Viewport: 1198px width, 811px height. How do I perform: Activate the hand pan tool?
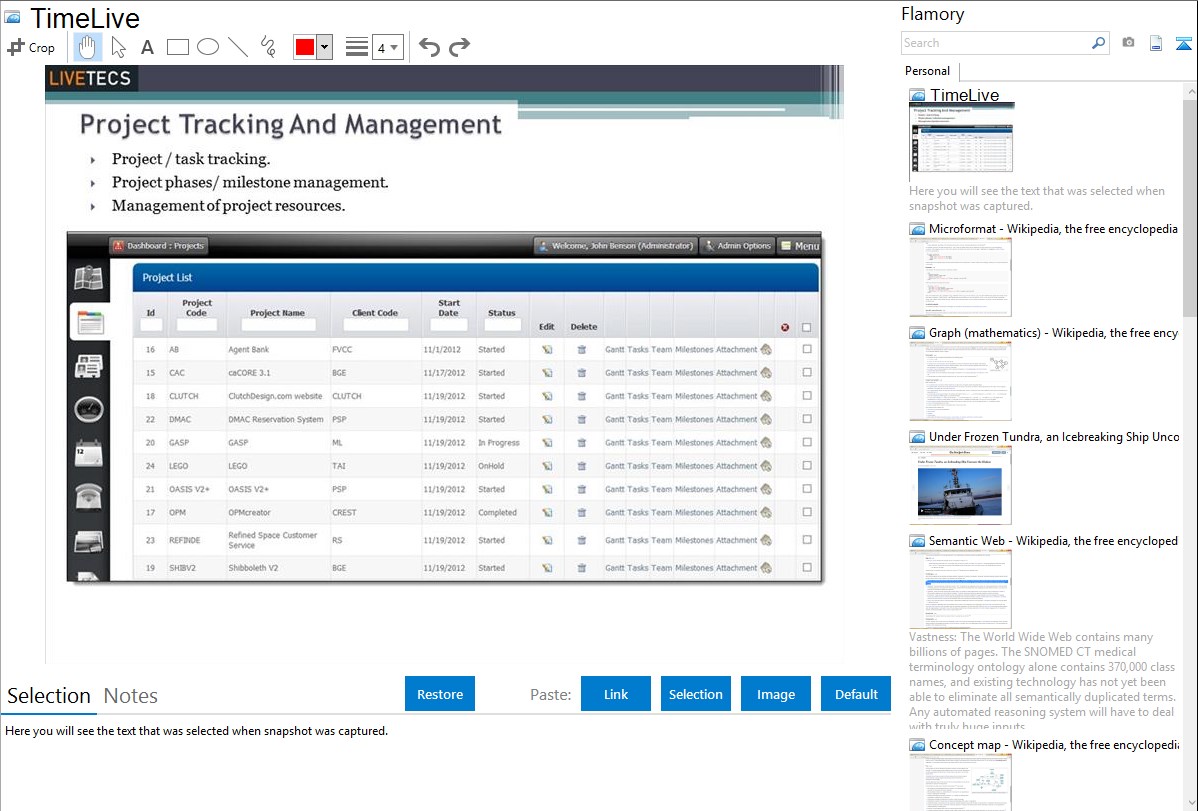pyautogui.click(x=88, y=47)
